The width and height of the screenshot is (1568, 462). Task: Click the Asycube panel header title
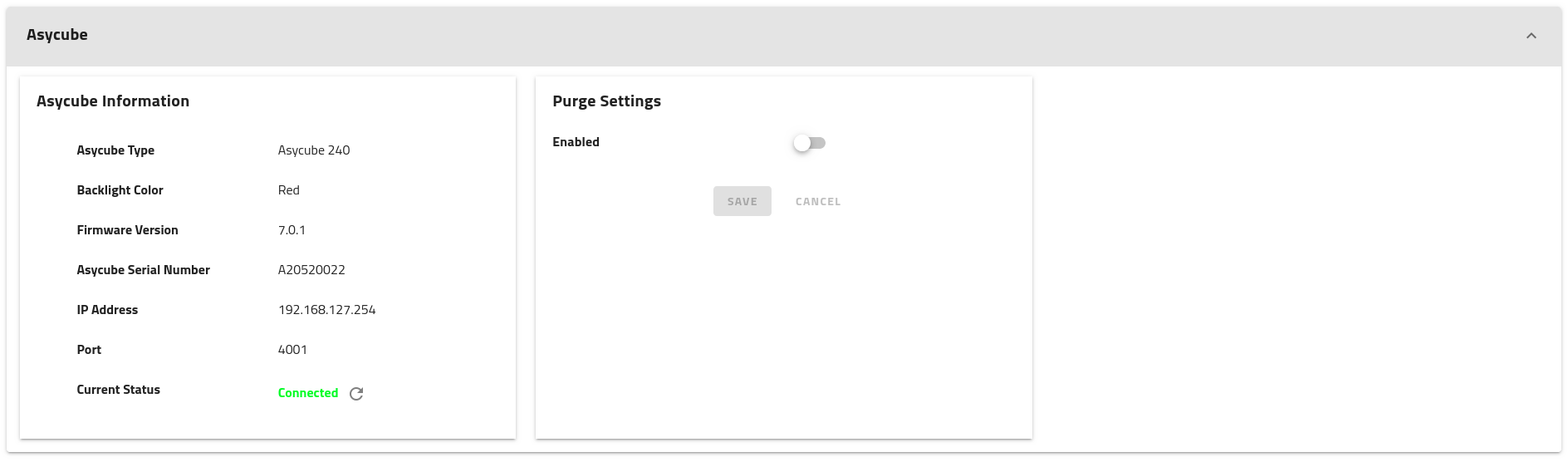[57, 35]
